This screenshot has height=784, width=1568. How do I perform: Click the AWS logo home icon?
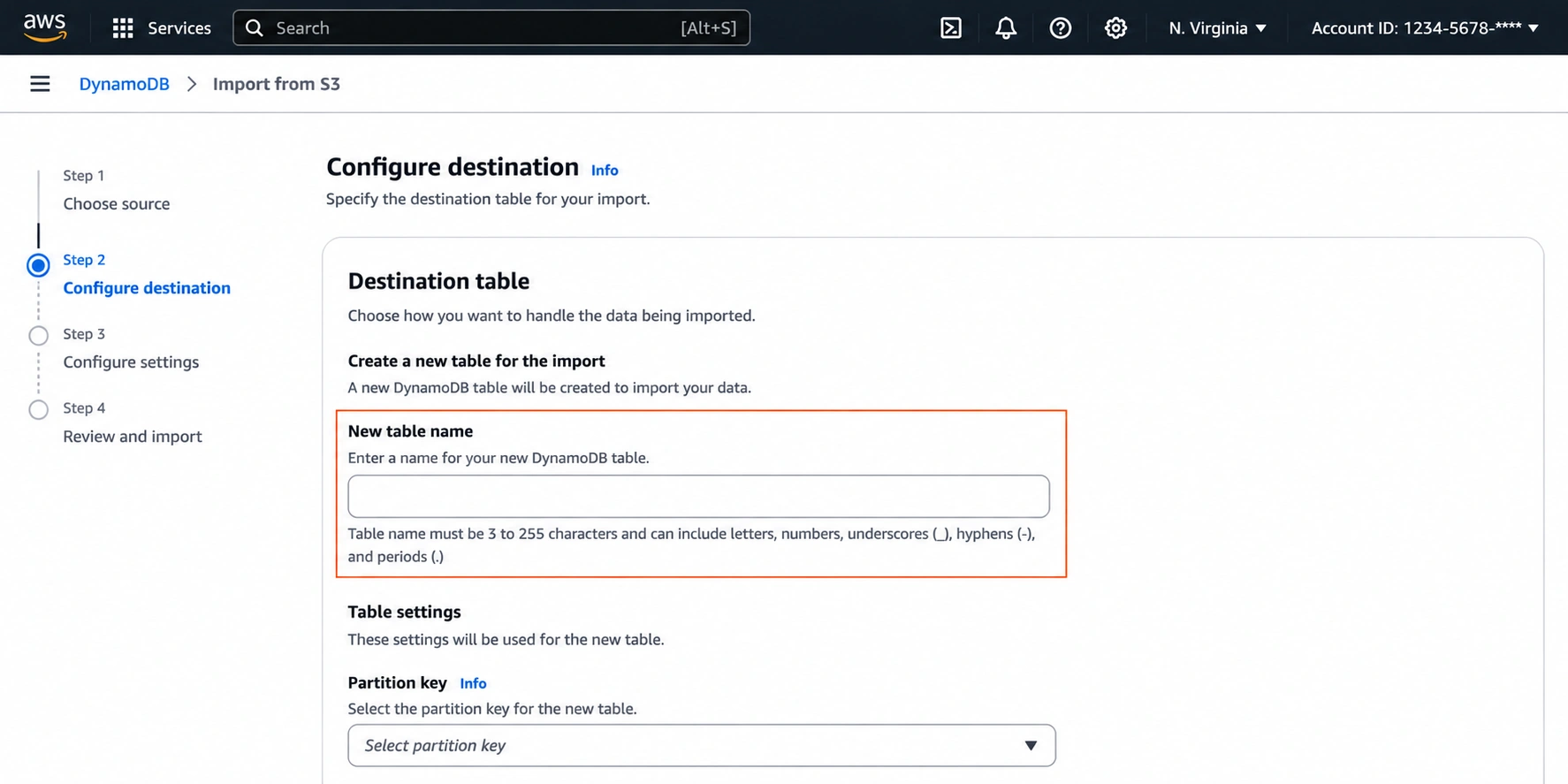click(45, 27)
